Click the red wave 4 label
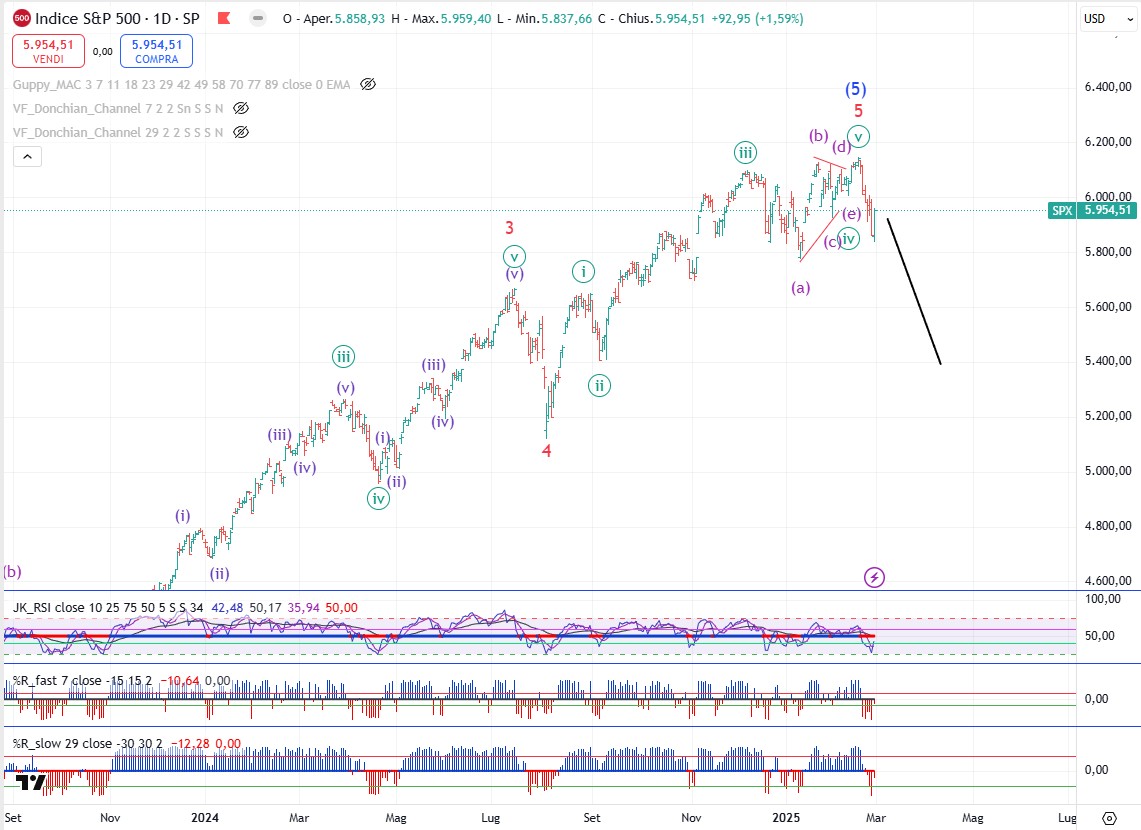 coord(546,450)
